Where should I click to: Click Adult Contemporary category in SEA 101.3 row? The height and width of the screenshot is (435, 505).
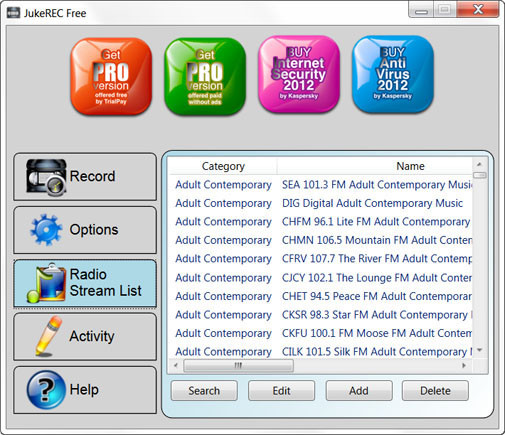tap(223, 185)
